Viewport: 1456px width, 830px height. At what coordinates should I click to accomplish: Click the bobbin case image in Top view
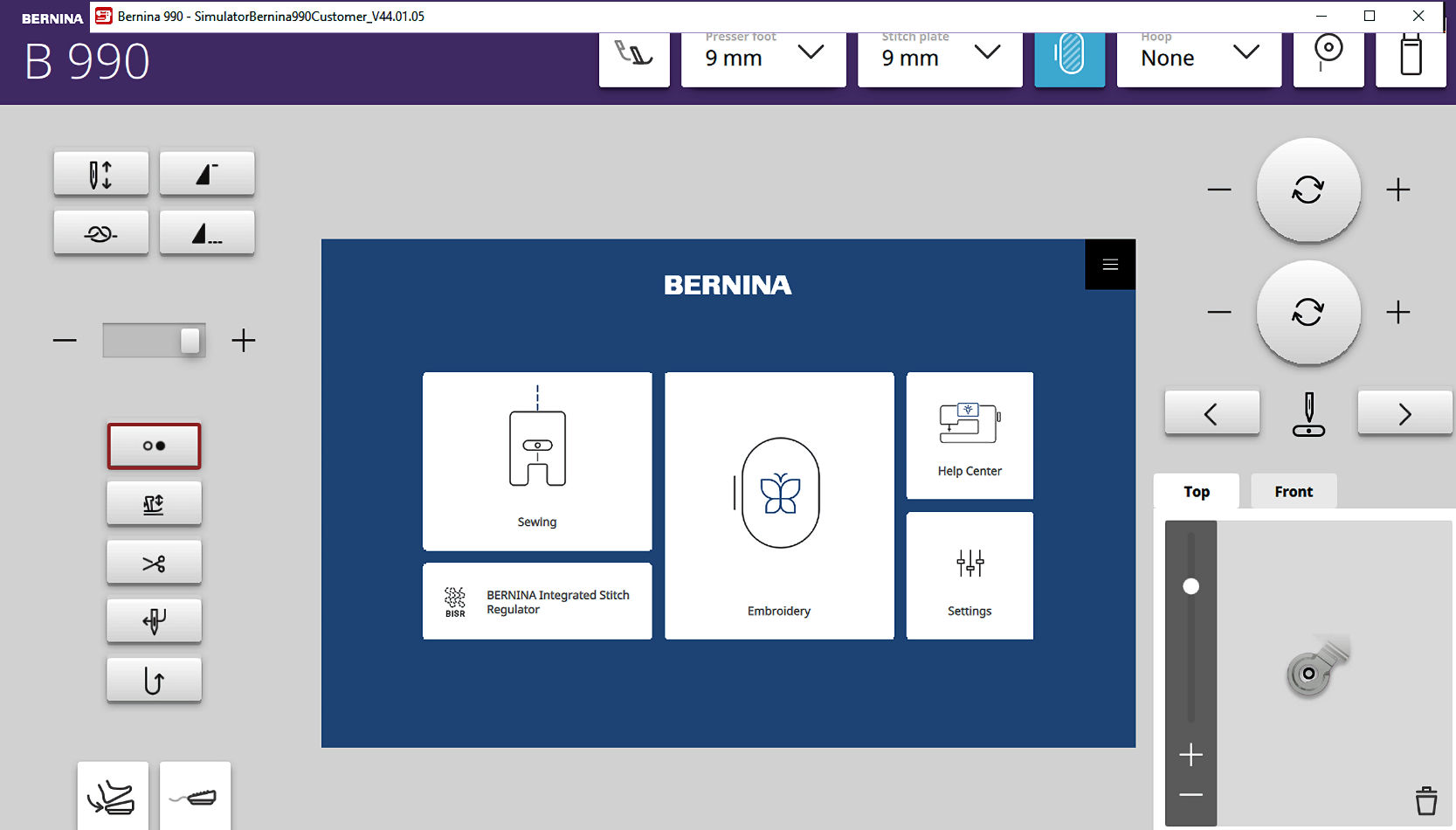1317,667
